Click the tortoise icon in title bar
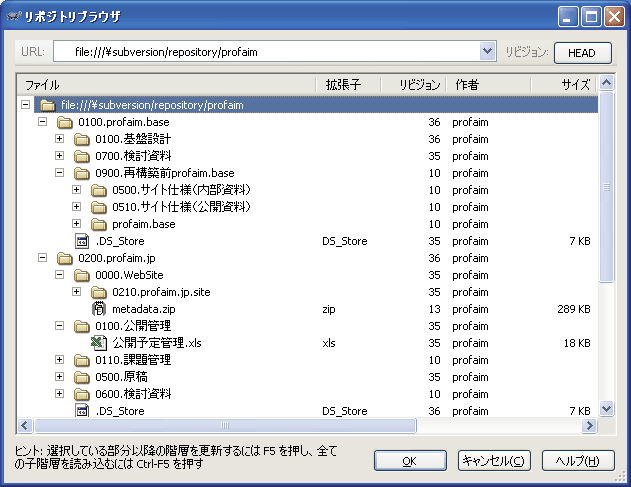Viewport: 631px width, 487px height. click(14, 17)
